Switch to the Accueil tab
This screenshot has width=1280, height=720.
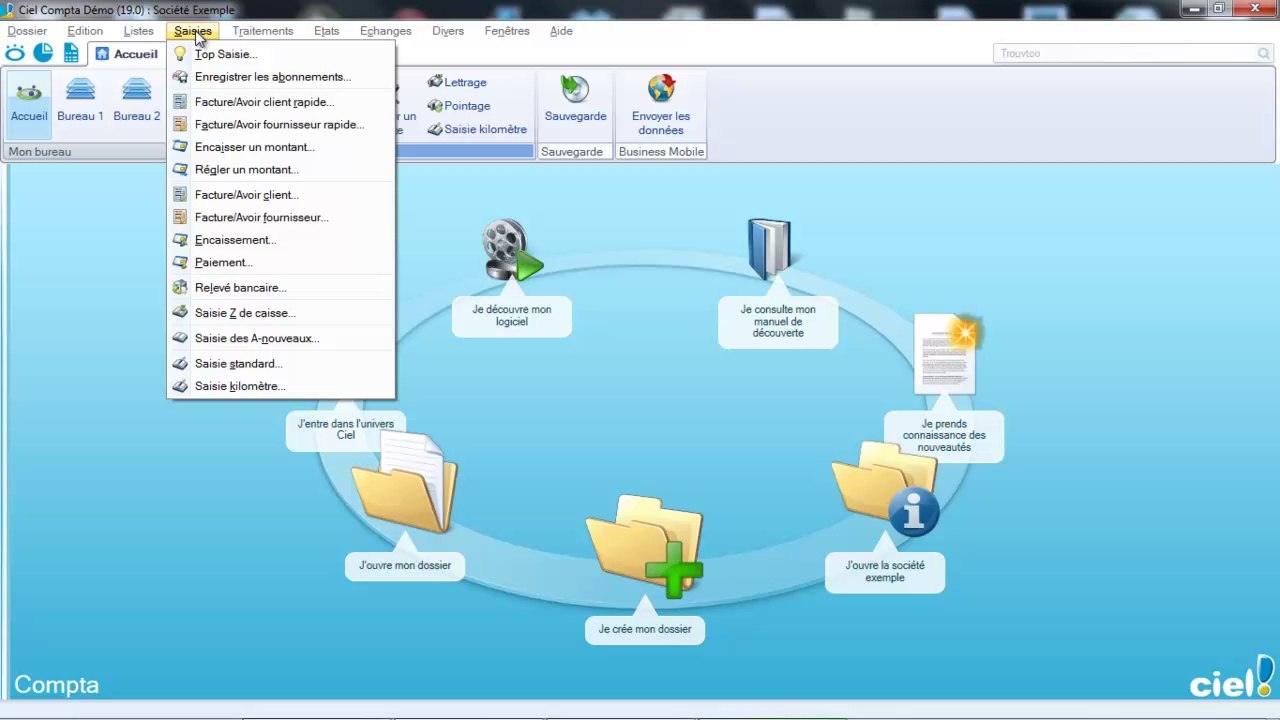[127, 54]
